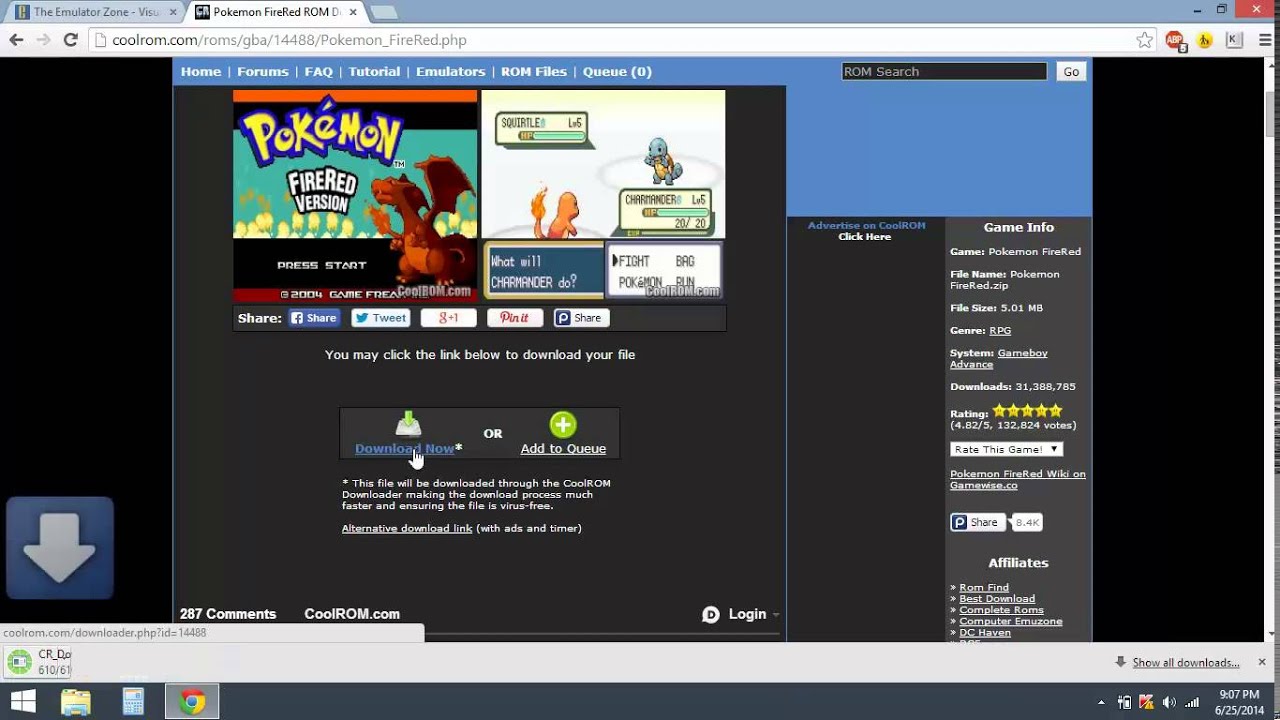The height and width of the screenshot is (720, 1280).
Task: Open the Home menu item
Action: point(201,71)
